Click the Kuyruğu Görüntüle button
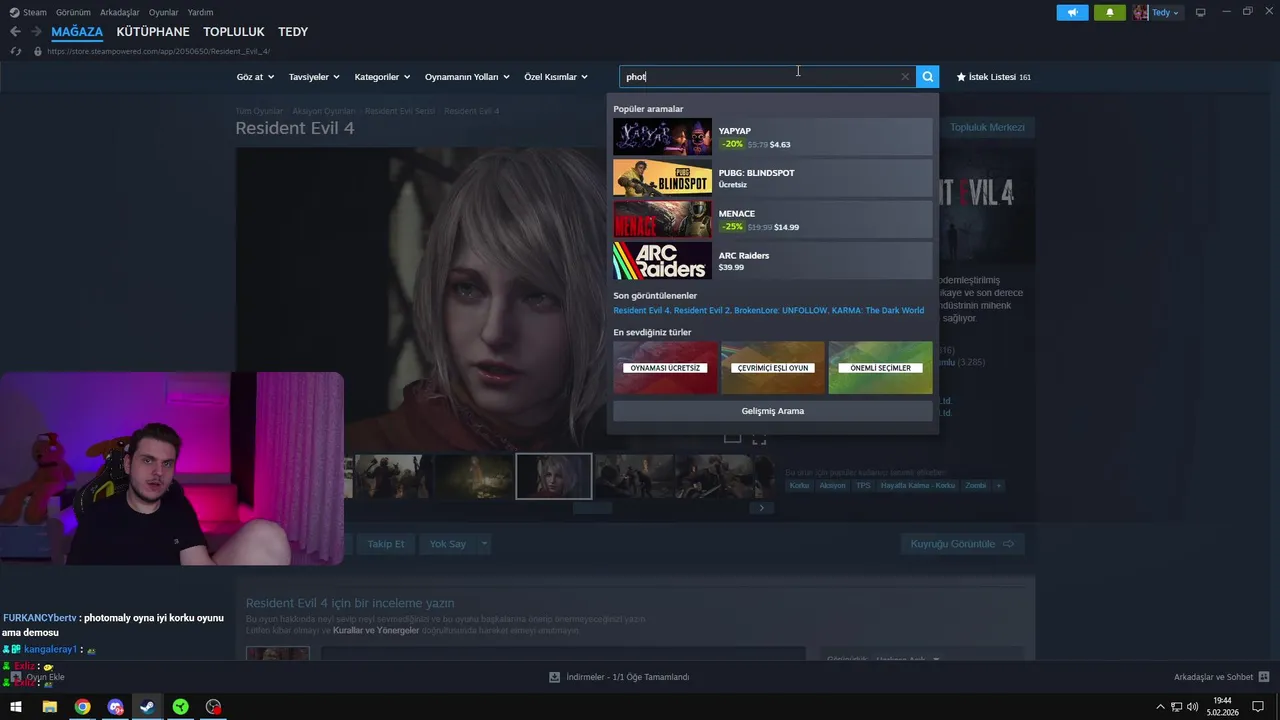Image resolution: width=1280 pixels, height=720 pixels. (x=962, y=544)
